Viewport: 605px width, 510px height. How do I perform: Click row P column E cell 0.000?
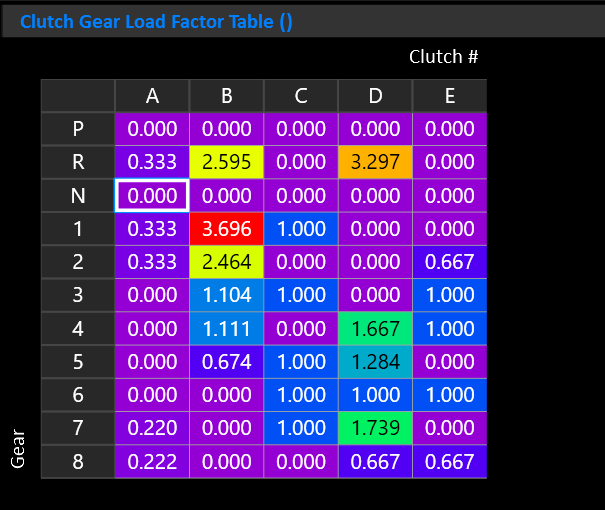click(450, 129)
